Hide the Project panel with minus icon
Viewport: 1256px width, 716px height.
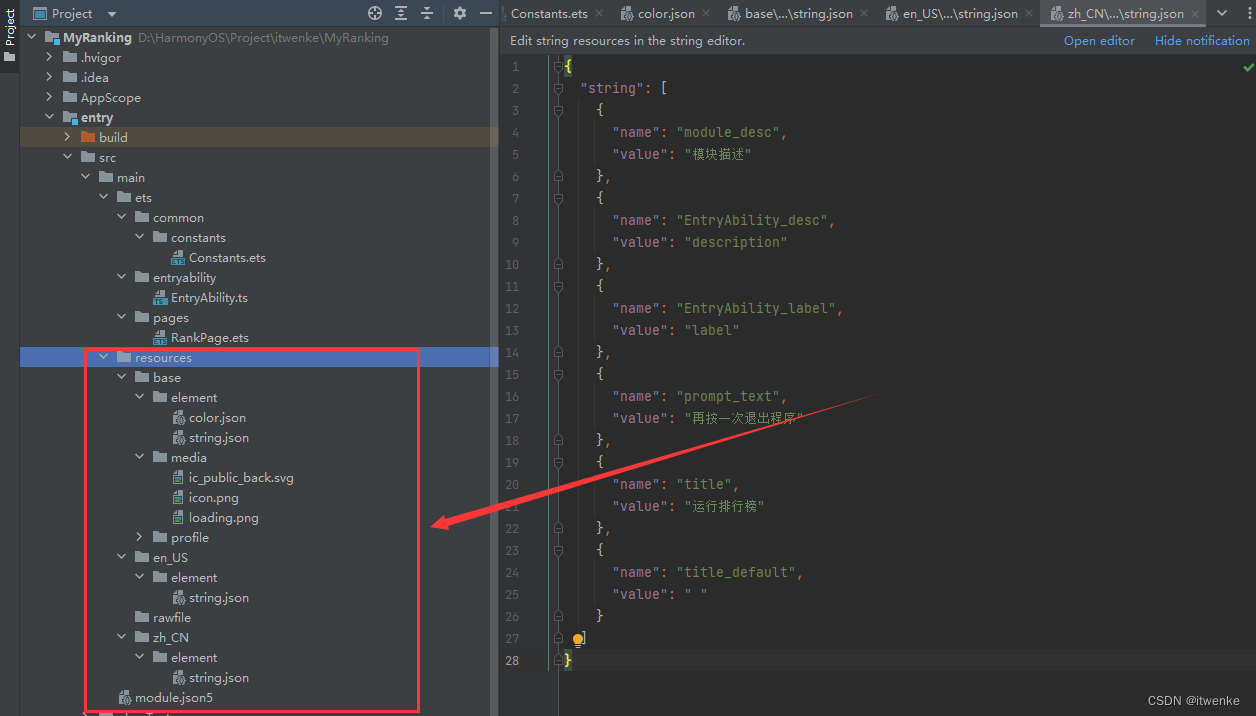click(x=485, y=13)
